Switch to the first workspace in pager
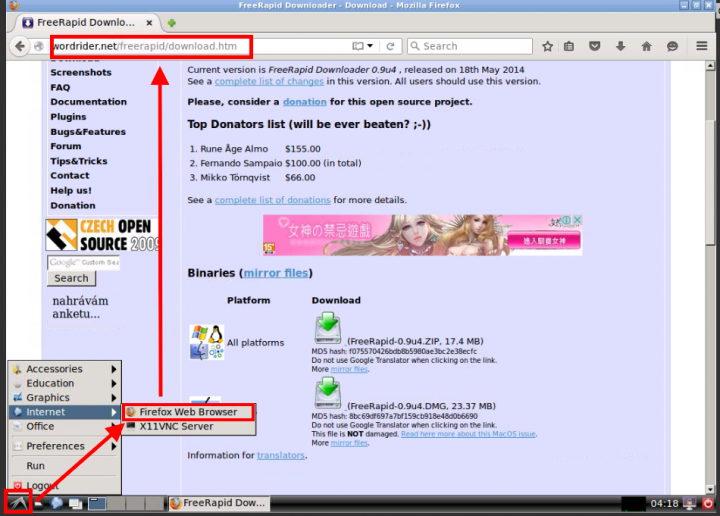Screen dimensions: 720x516 coord(97,504)
